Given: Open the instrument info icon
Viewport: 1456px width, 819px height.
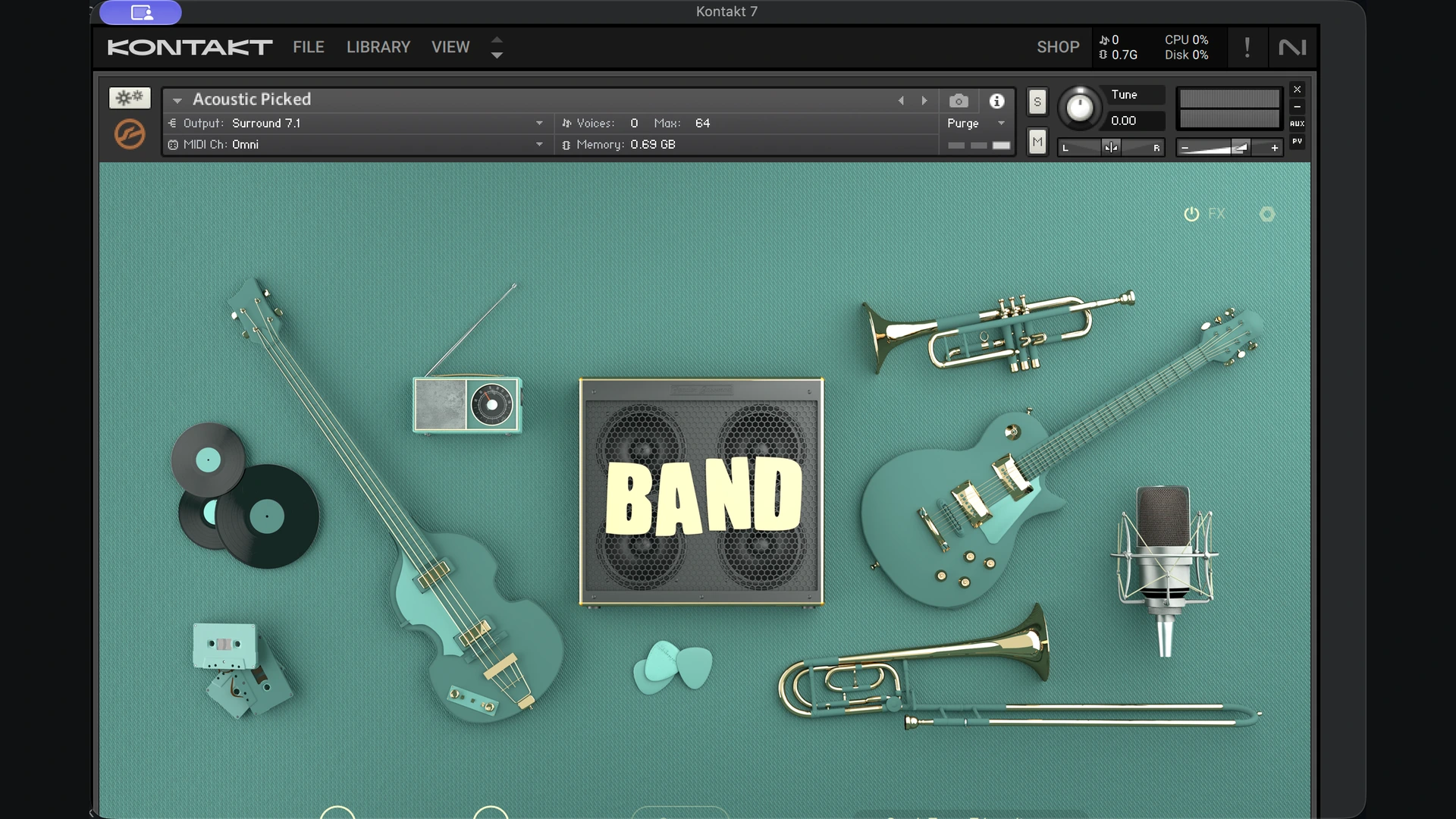Looking at the screenshot, I should click(996, 101).
